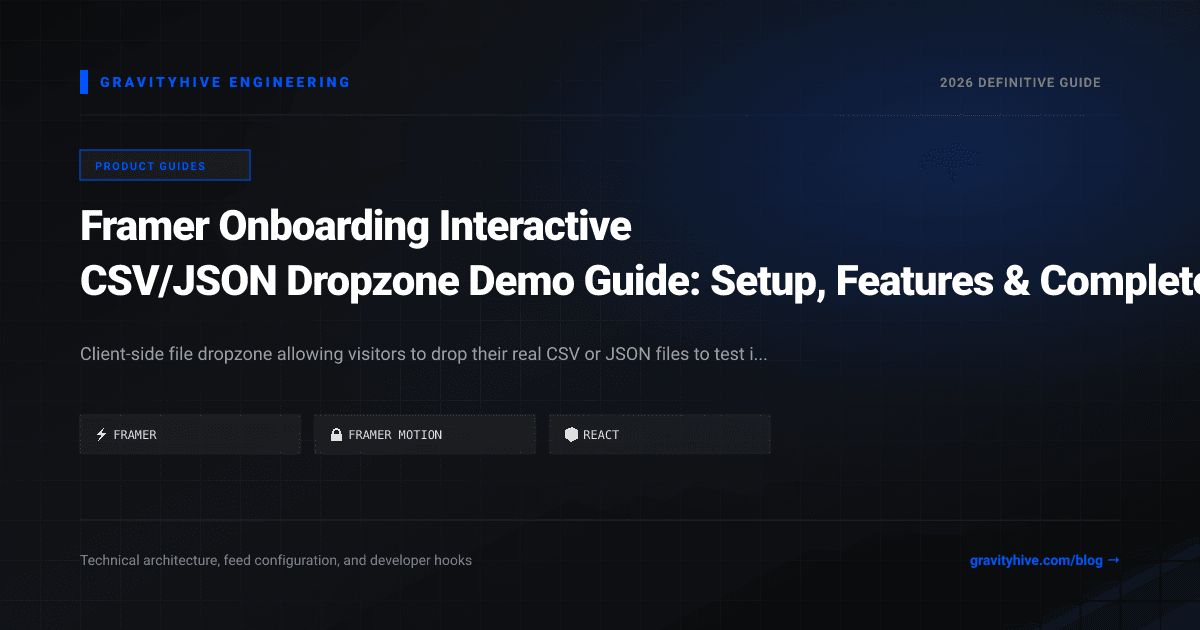Image resolution: width=1200 pixels, height=630 pixels.
Task: Click the lightning bolt icon in FRAMER chip
Action: click(x=101, y=434)
